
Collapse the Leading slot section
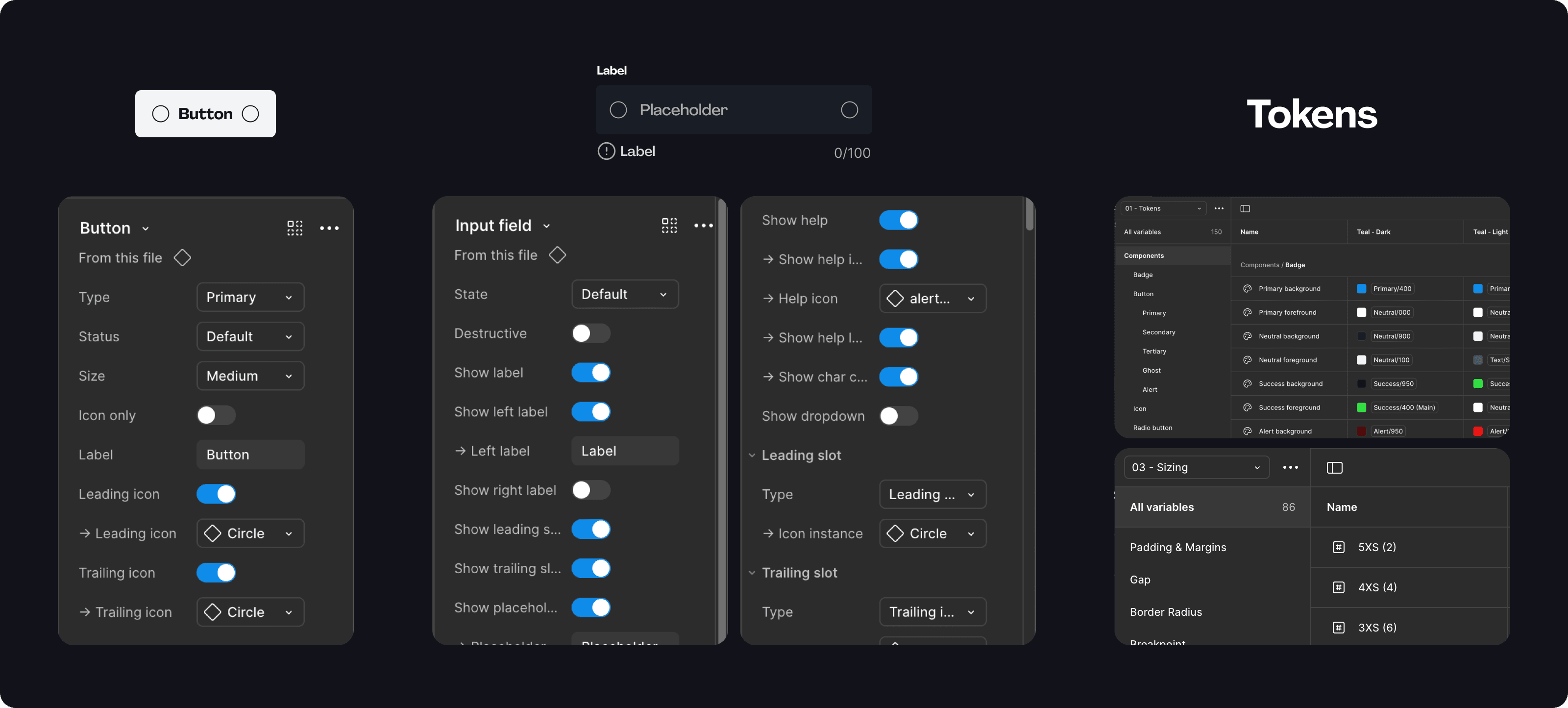[752, 455]
